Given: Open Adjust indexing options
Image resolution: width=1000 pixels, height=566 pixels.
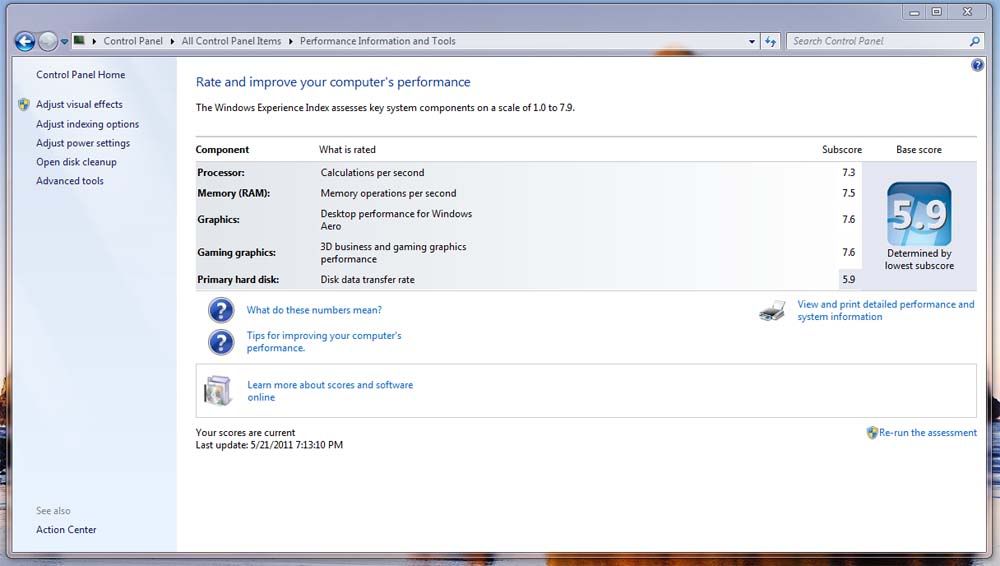Looking at the screenshot, I should point(87,124).
